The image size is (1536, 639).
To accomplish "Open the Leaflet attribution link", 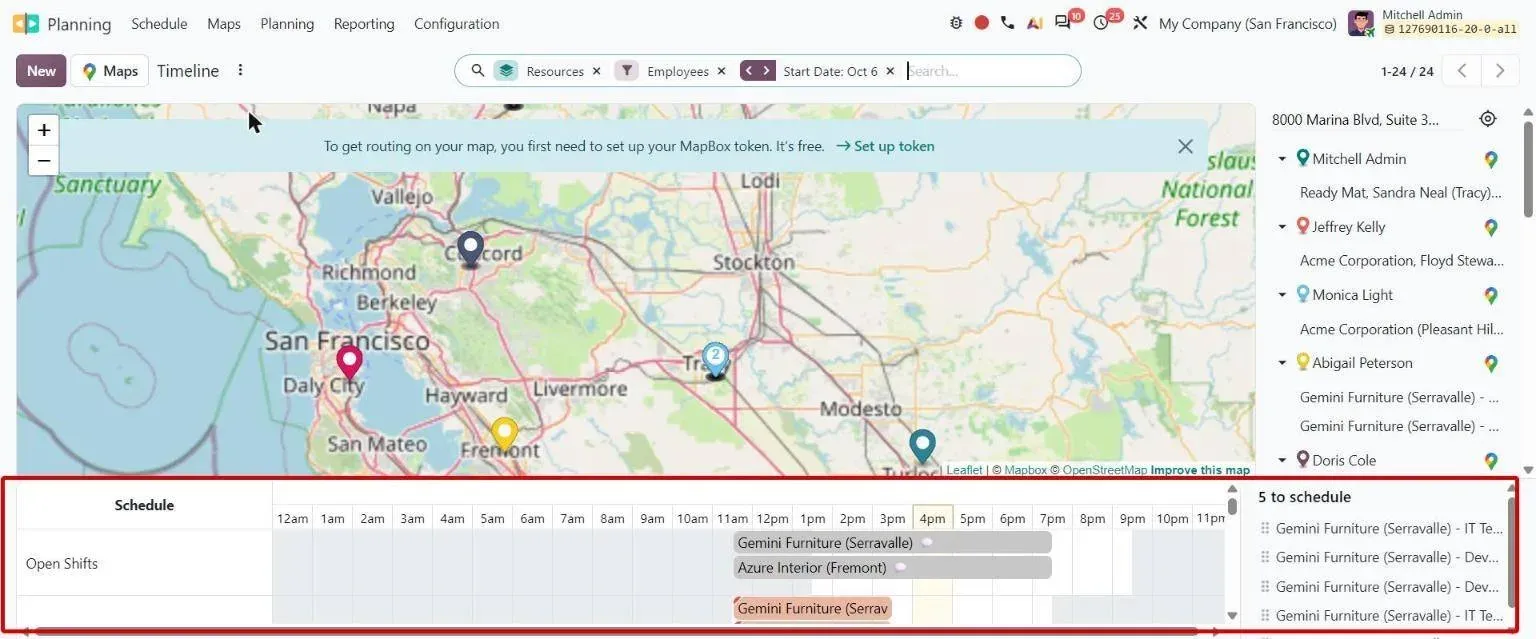I will 964,470.
